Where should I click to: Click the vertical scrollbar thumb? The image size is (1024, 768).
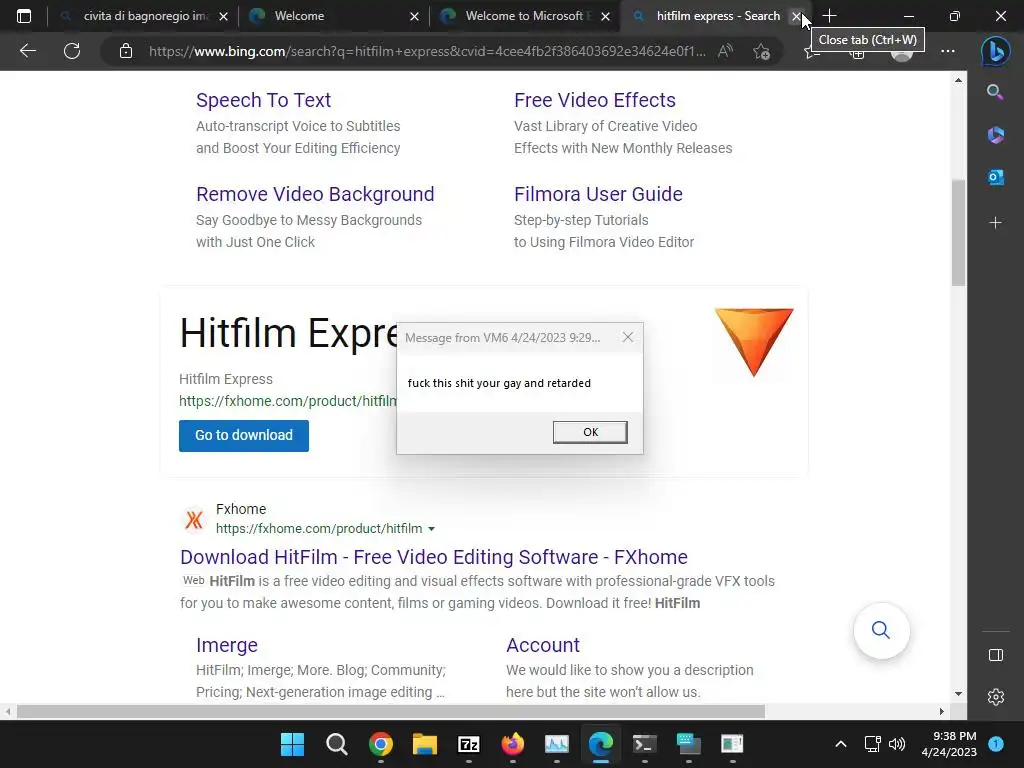[958, 232]
